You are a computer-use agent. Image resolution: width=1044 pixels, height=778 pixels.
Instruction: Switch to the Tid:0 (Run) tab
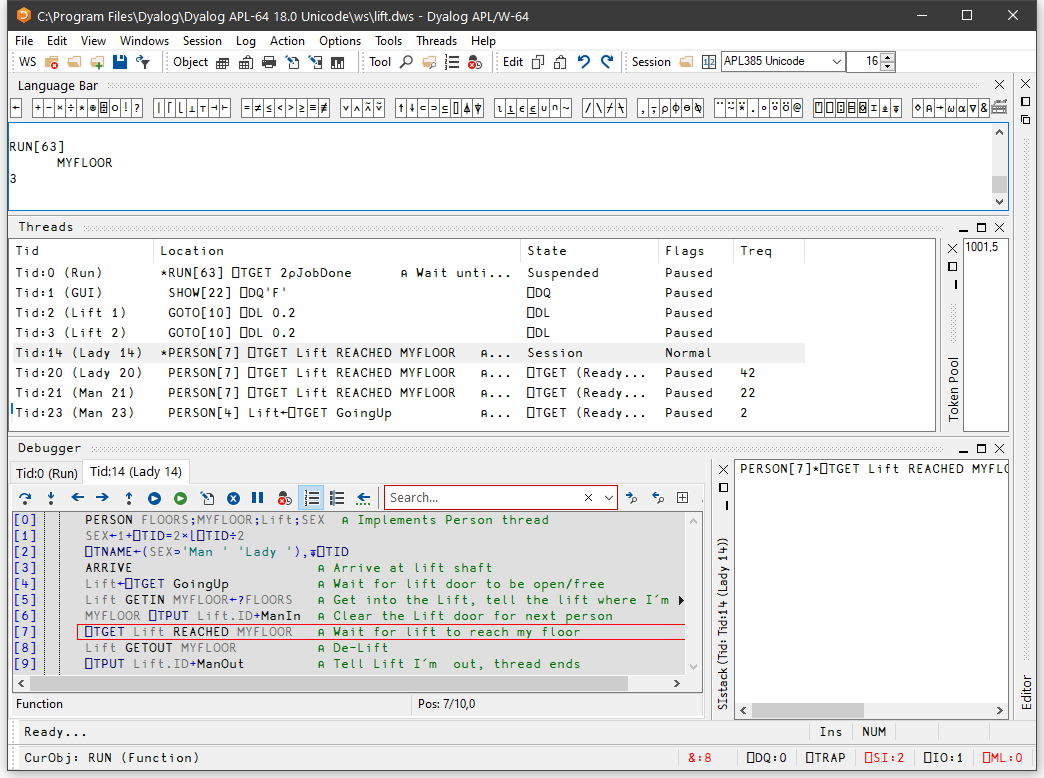(x=46, y=472)
